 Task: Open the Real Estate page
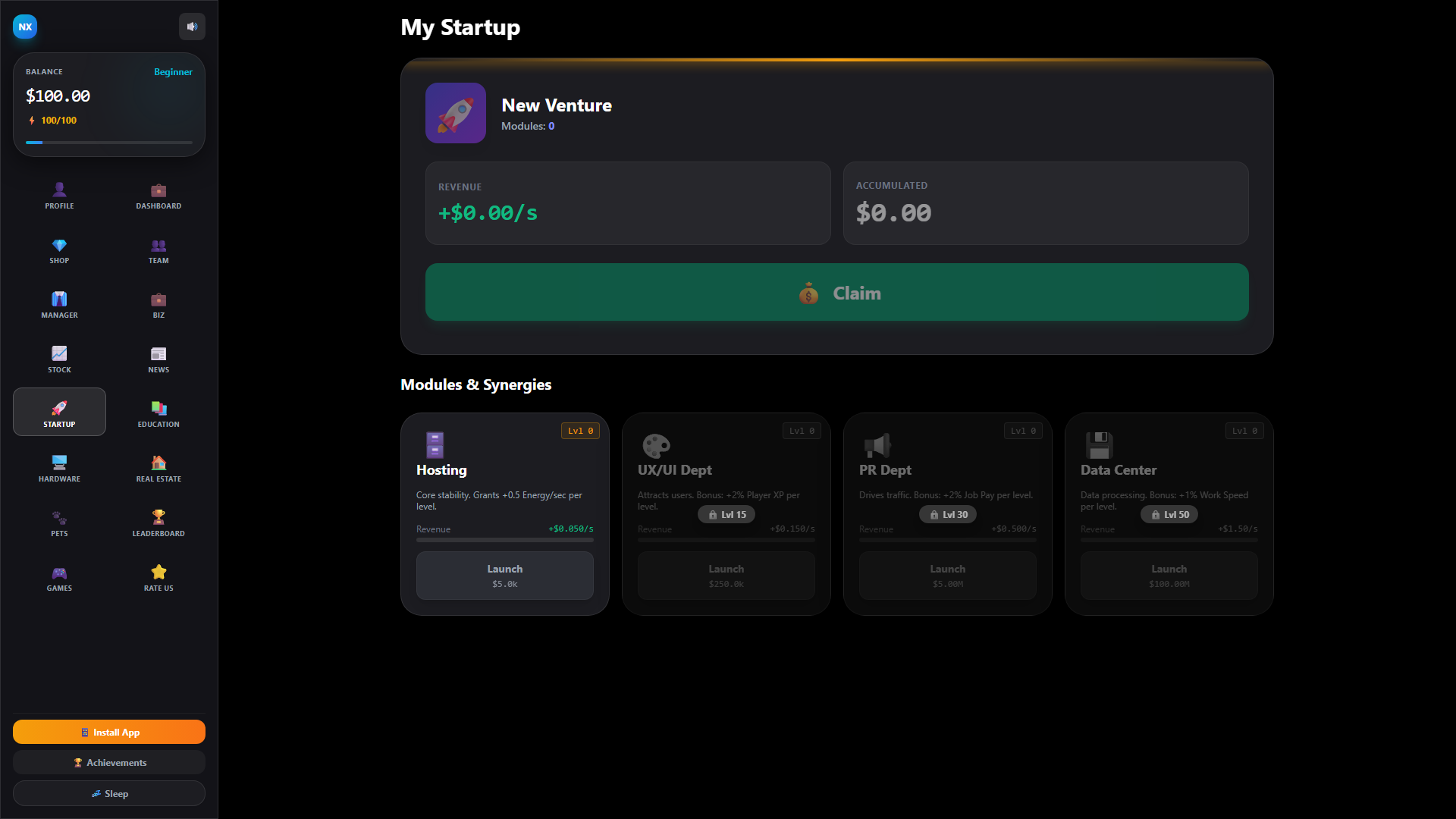click(158, 468)
